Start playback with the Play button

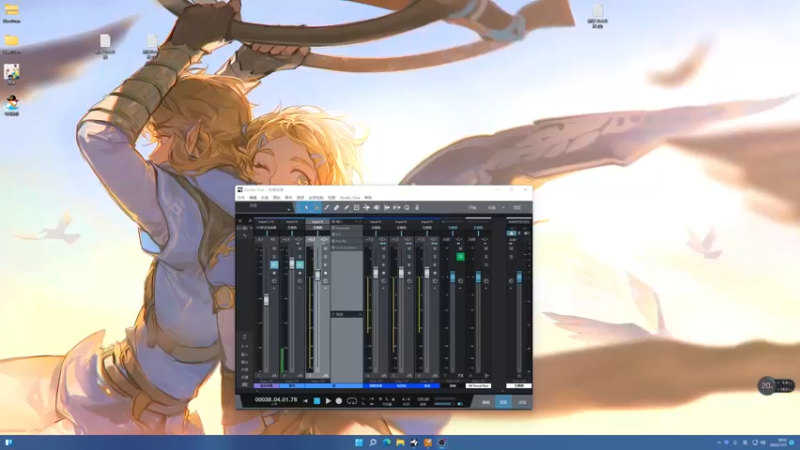328,401
